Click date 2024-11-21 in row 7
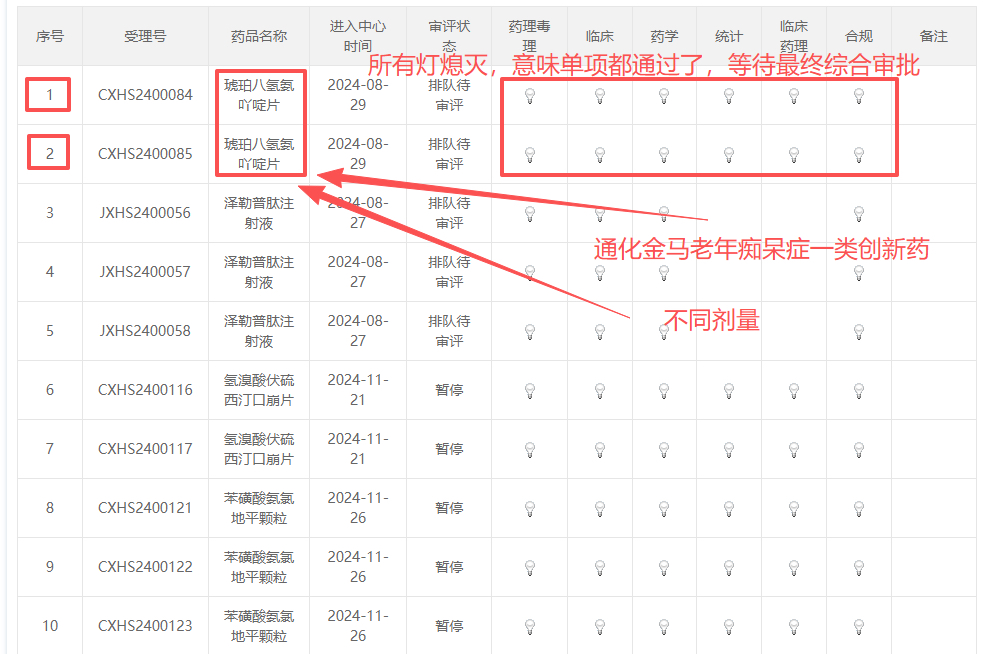The image size is (984, 654). pyautogui.click(x=358, y=449)
